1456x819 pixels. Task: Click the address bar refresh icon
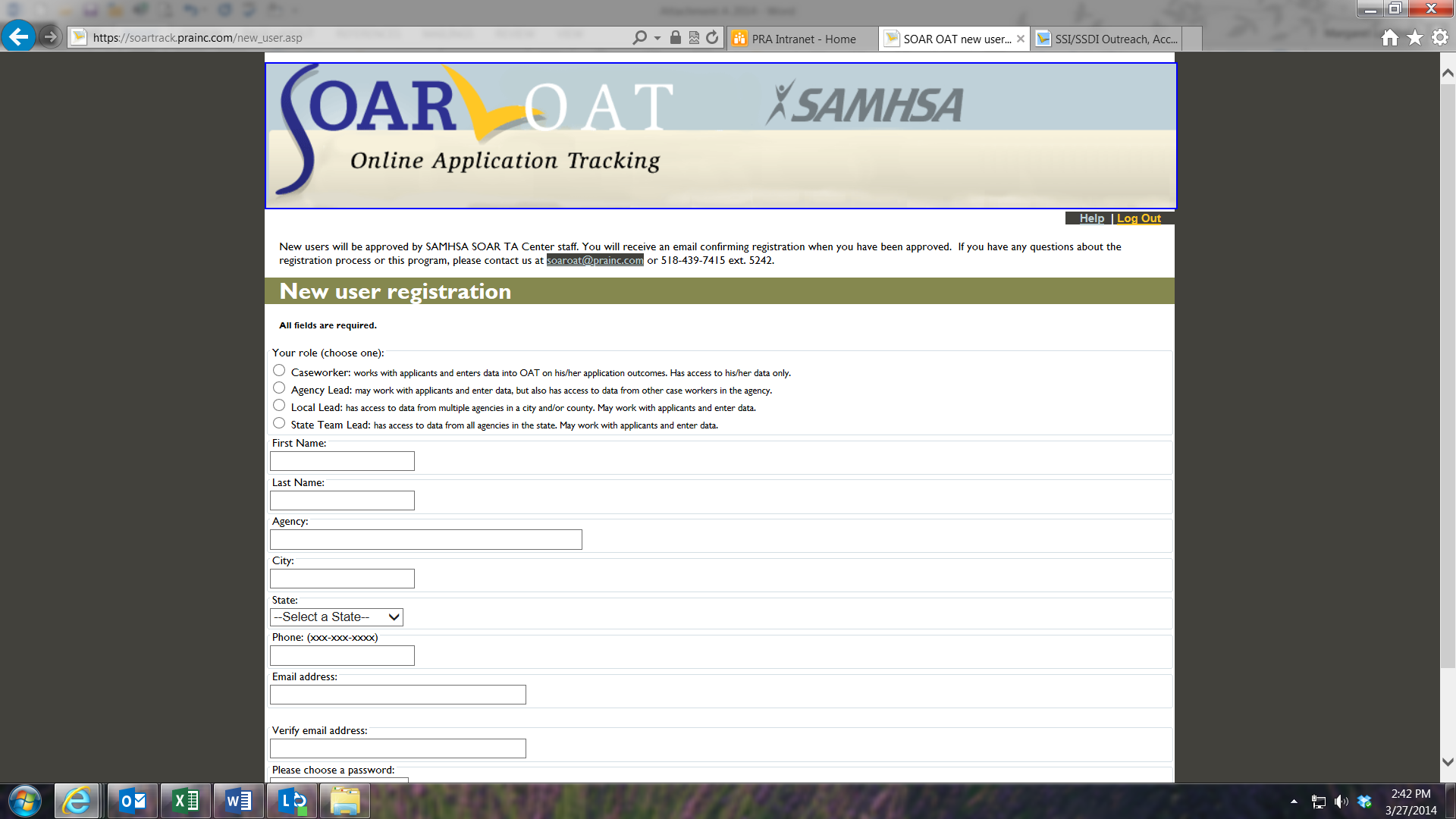pyautogui.click(x=712, y=38)
